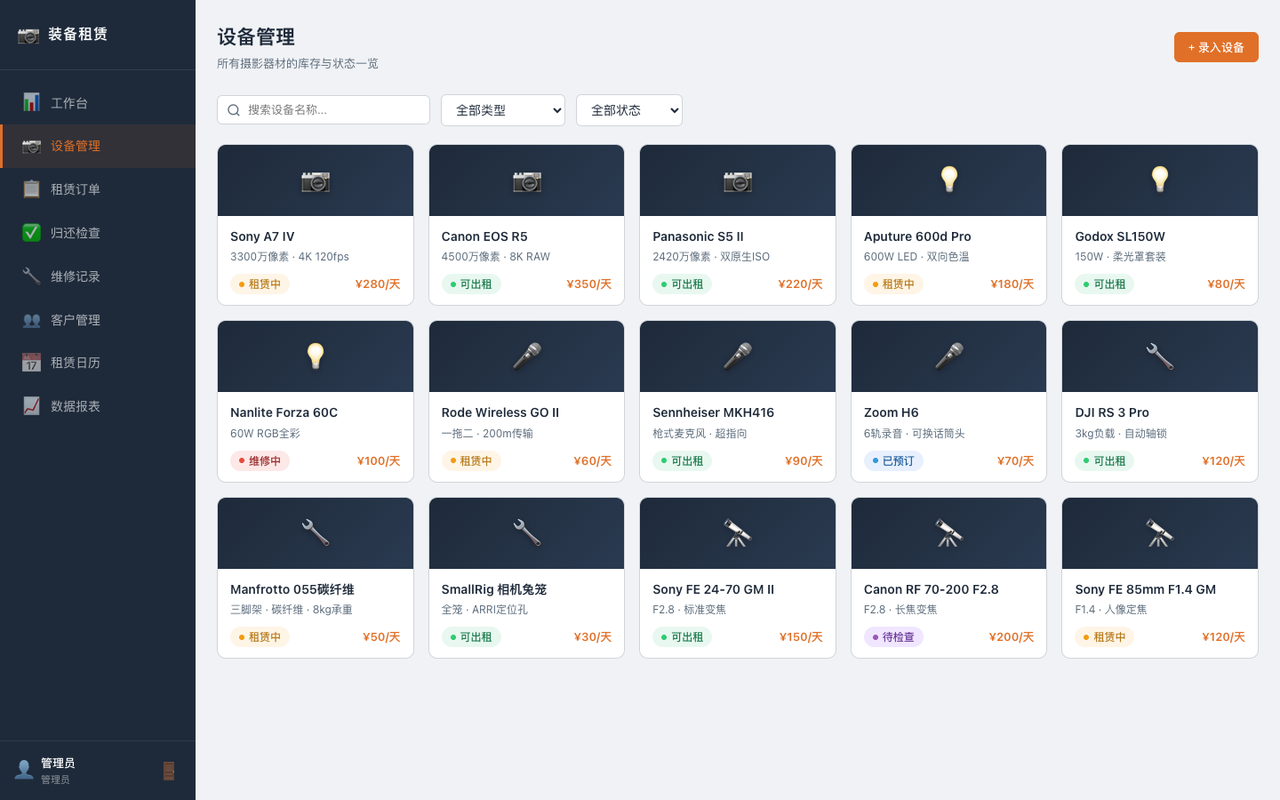Click the ¥200/天 price on Canon RF 70-200
Screen dimensions: 1280x800
pos(1011,637)
